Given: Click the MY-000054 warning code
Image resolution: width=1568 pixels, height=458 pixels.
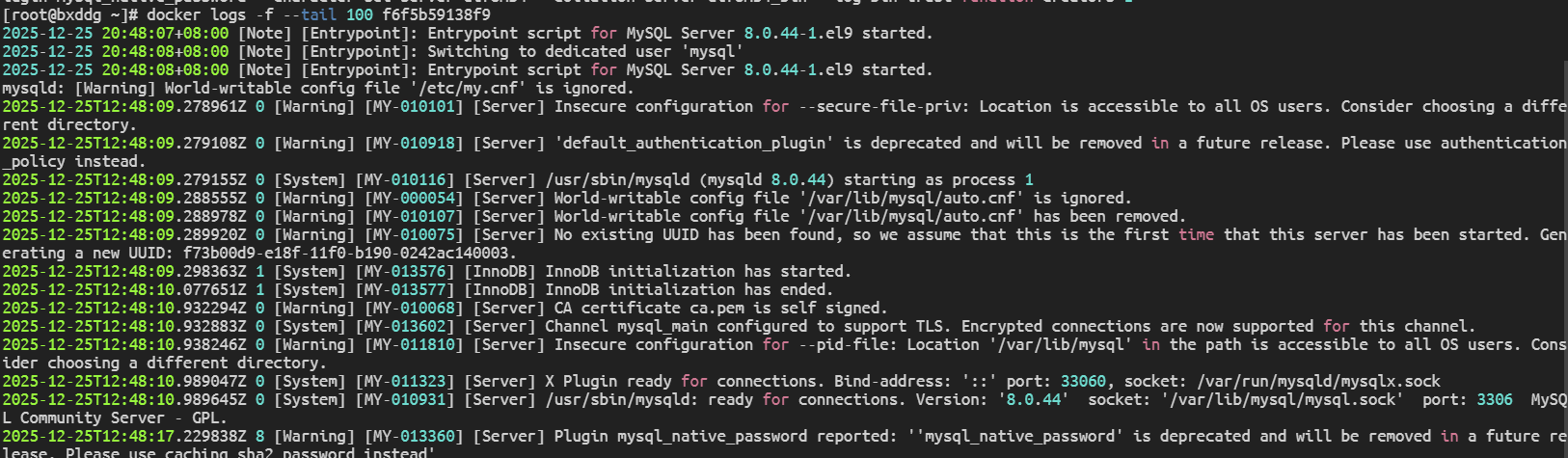Looking at the screenshot, I should pyautogui.click(x=414, y=198).
